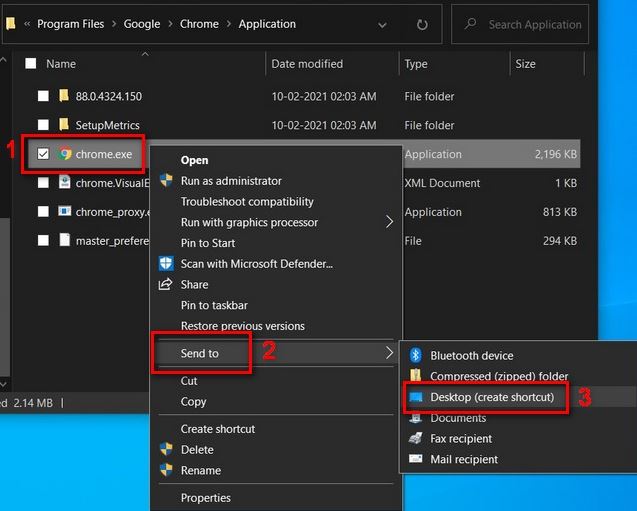Screen dimensions: 637x511
Task: Sort by Date modified column header
Action: pyautogui.click(x=307, y=64)
